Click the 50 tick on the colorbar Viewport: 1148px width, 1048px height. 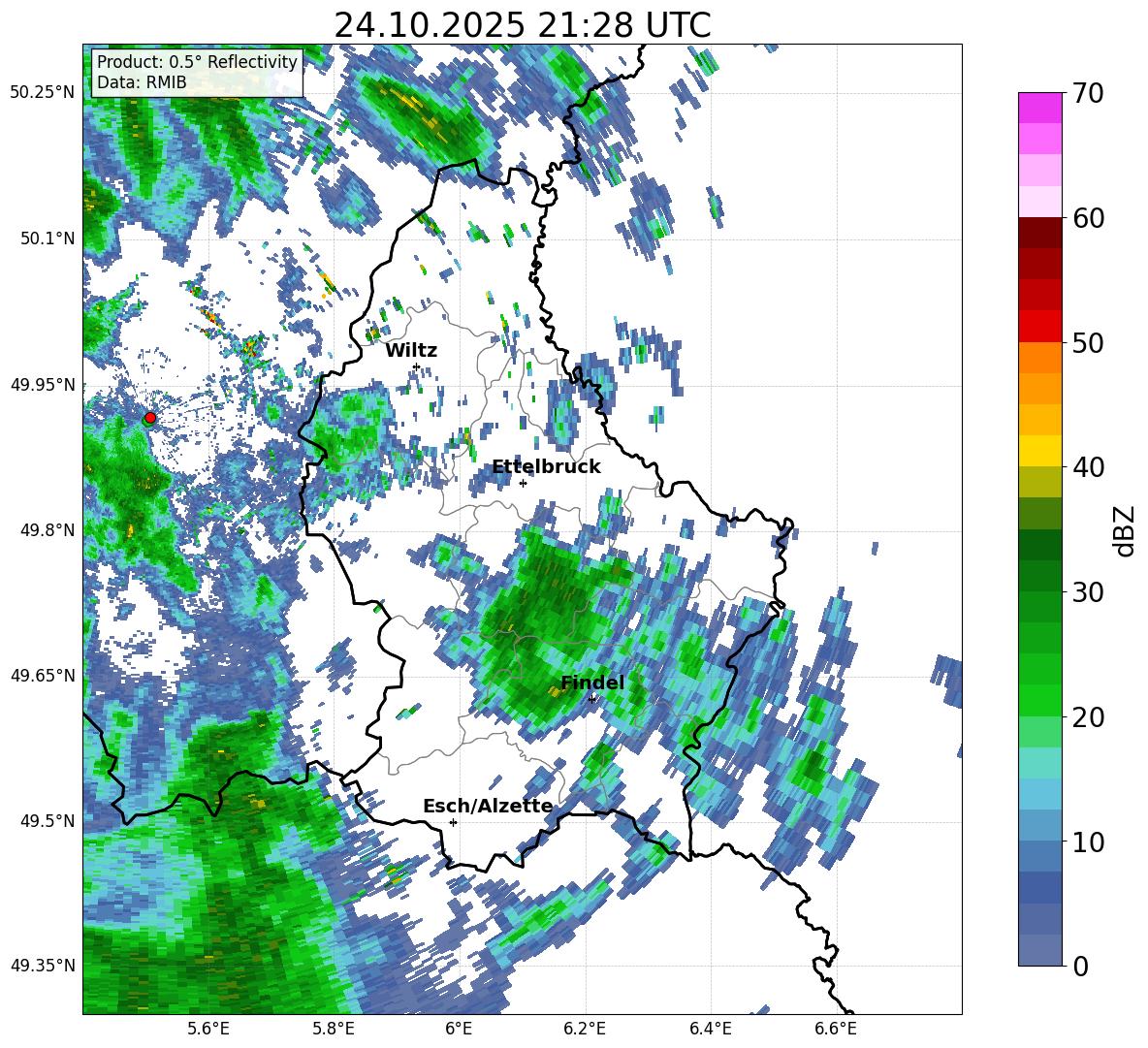pyautogui.click(x=1087, y=342)
